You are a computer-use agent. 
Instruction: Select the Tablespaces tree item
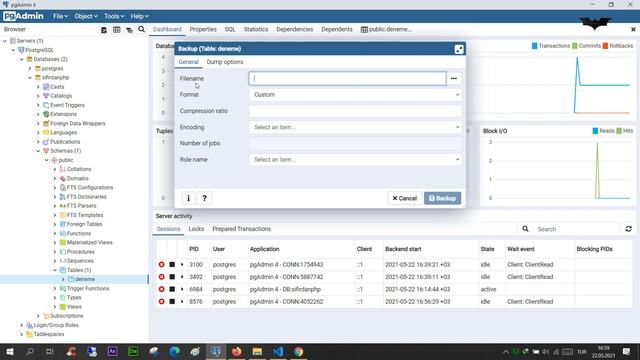point(49,334)
